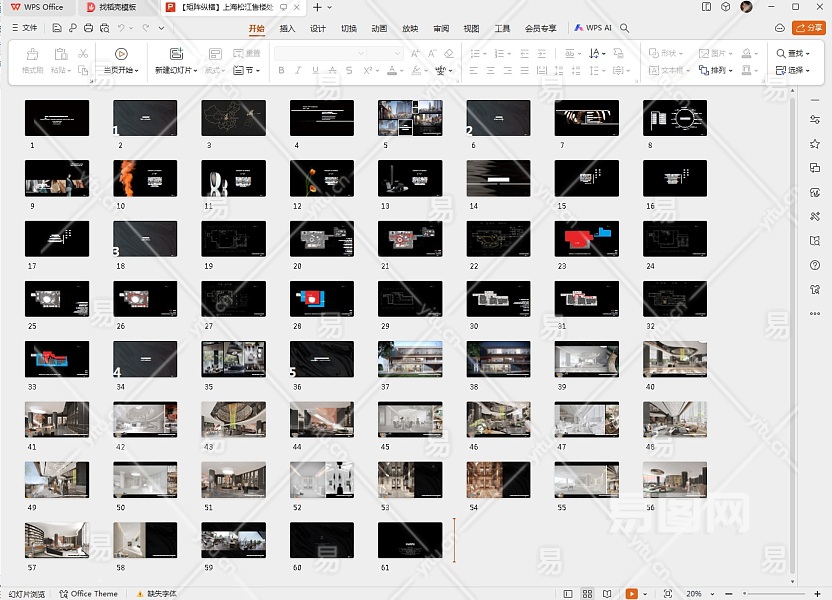Click the print icon in quick access toolbar

(x=90, y=28)
